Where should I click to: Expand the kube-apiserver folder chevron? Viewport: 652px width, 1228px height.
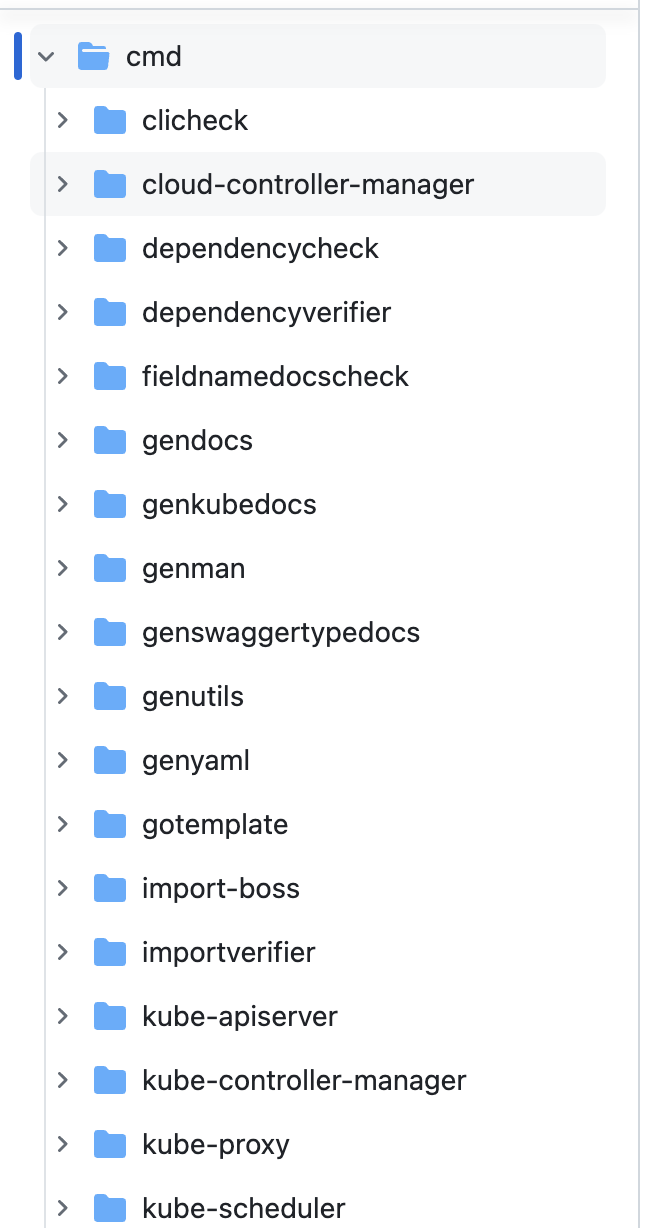63,1016
